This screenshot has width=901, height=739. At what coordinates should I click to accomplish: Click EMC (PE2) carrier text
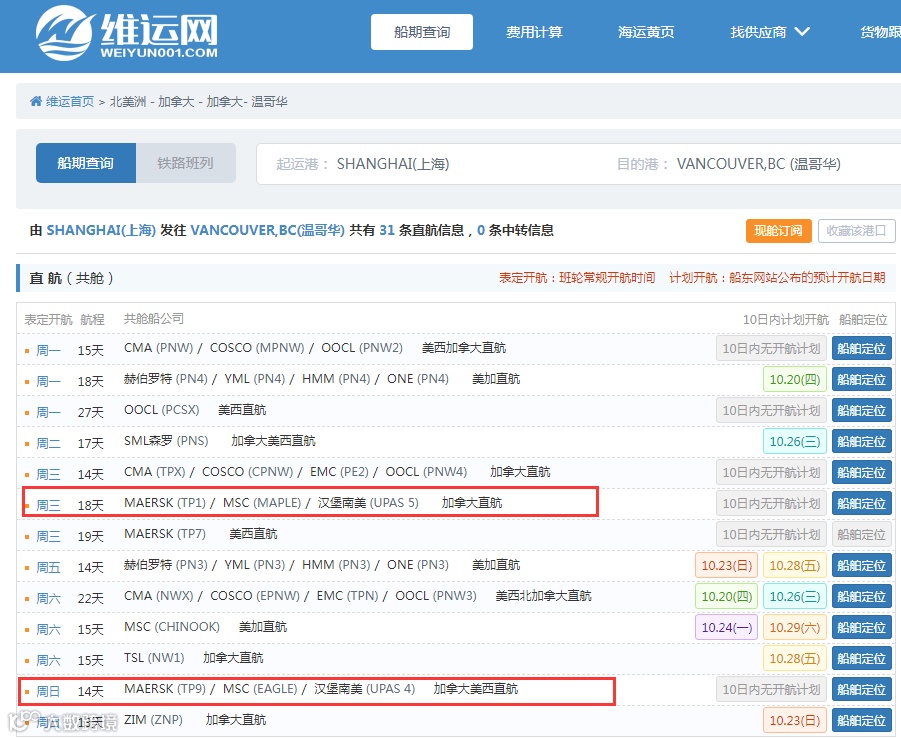tap(339, 472)
